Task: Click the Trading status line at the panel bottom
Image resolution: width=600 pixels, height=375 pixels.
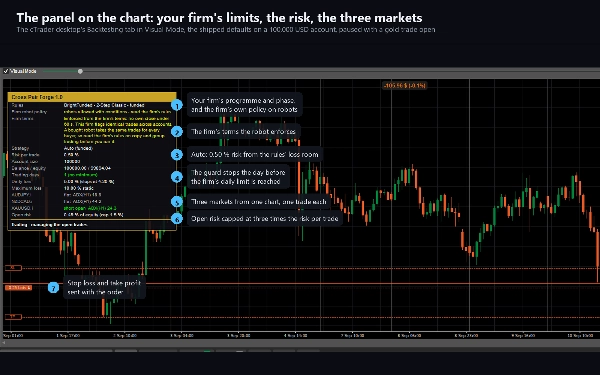Action: (x=49, y=225)
